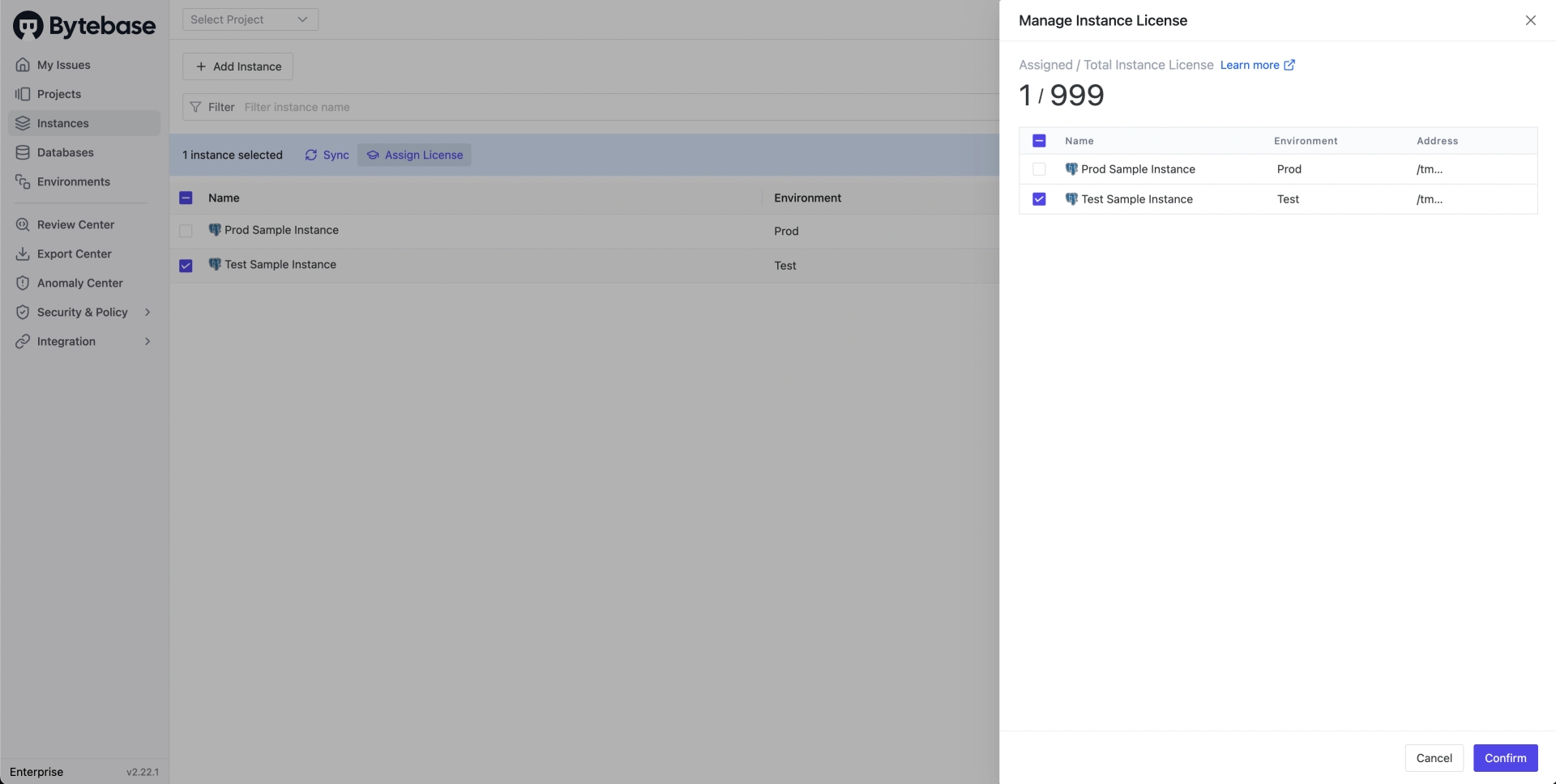
Task: Select the Integration link icon
Action: click(23, 341)
